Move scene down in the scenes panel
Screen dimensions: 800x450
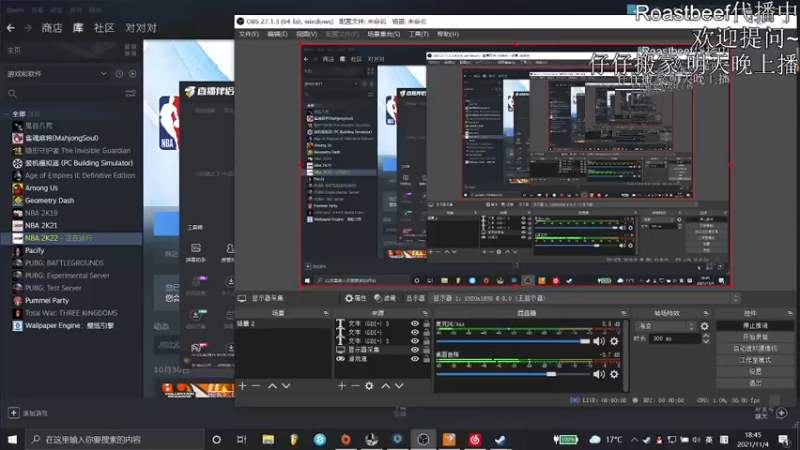pyautogui.click(x=286, y=386)
